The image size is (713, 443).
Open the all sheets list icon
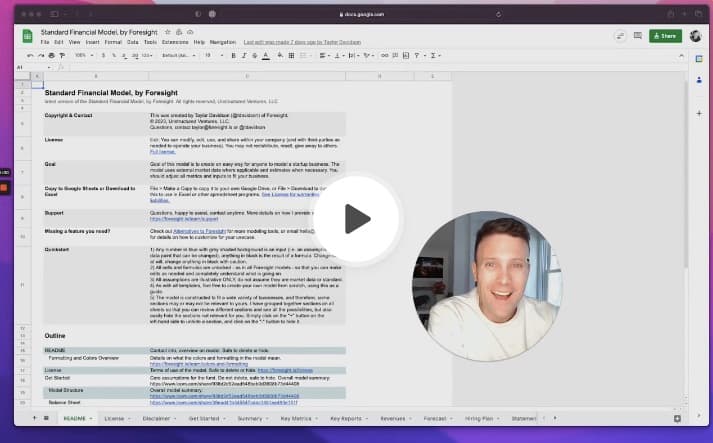pyautogui.click(x=46, y=417)
